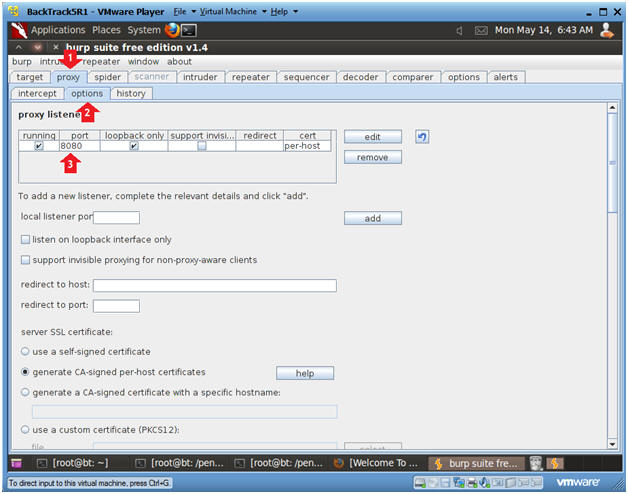Open the terminal launcher icon

point(189,30)
